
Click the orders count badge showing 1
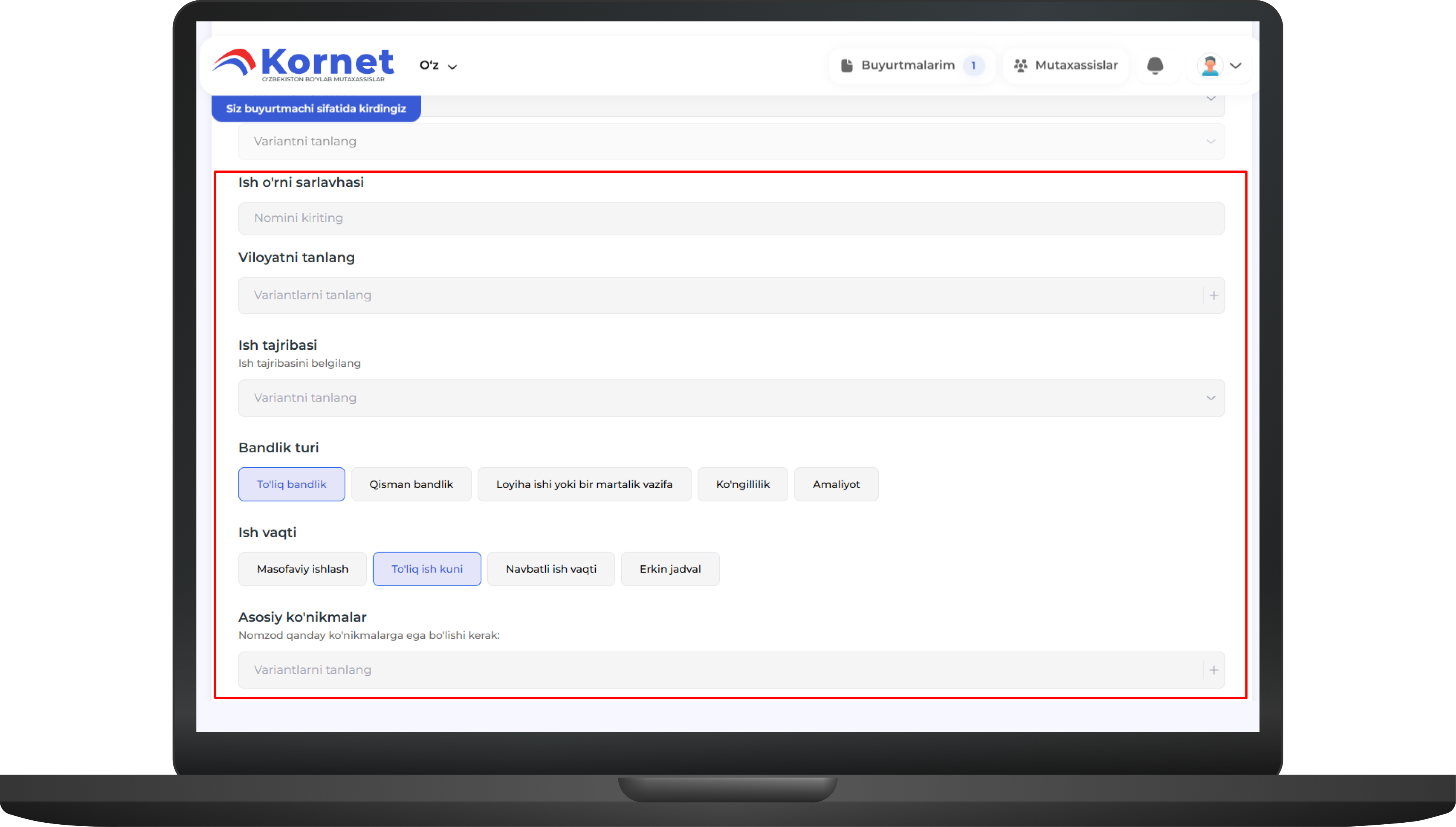(x=973, y=65)
